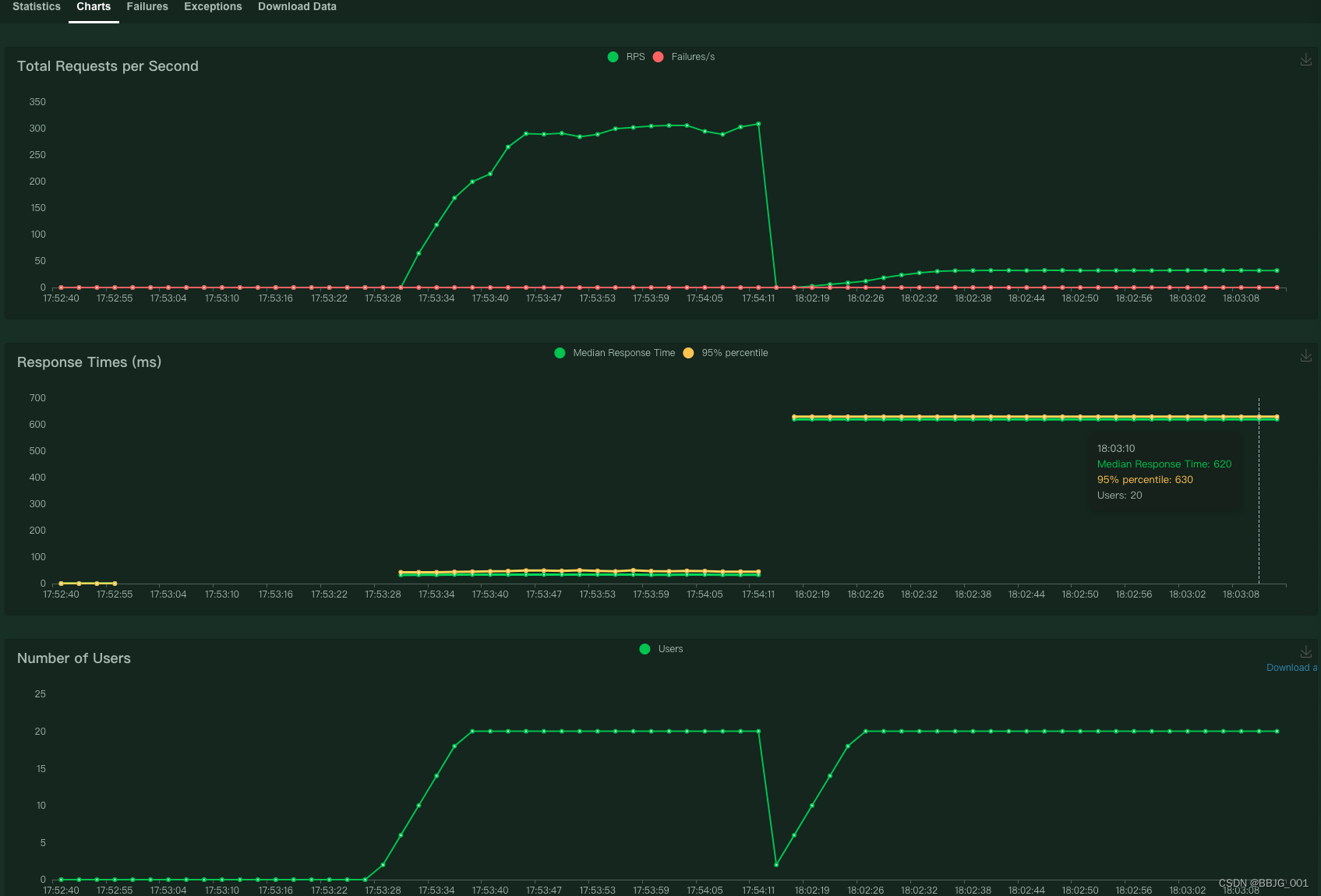The height and width of the screenshot is (896, 1321).
Task: Select the Charts tab
Action: 94,7
